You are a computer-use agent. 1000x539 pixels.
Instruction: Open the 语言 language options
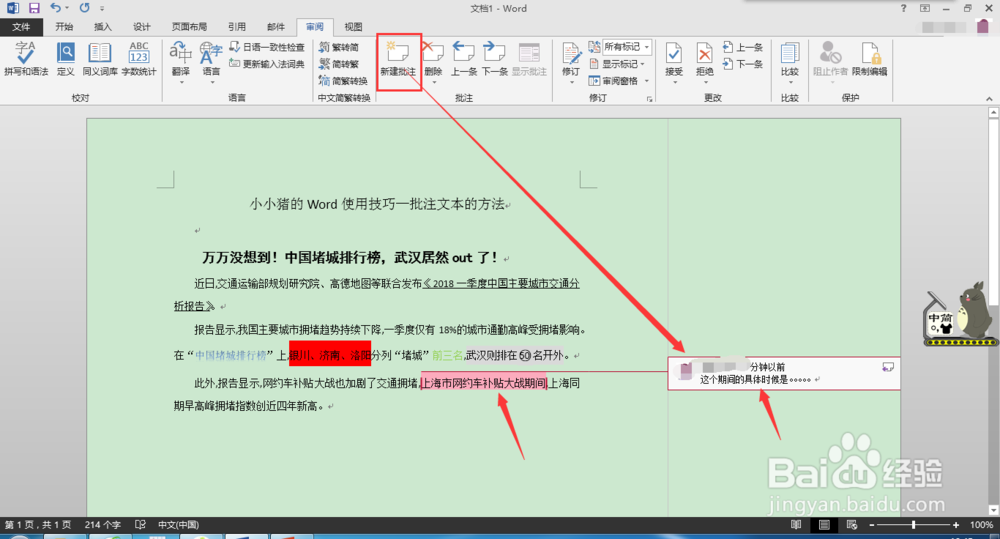point(211,62)
